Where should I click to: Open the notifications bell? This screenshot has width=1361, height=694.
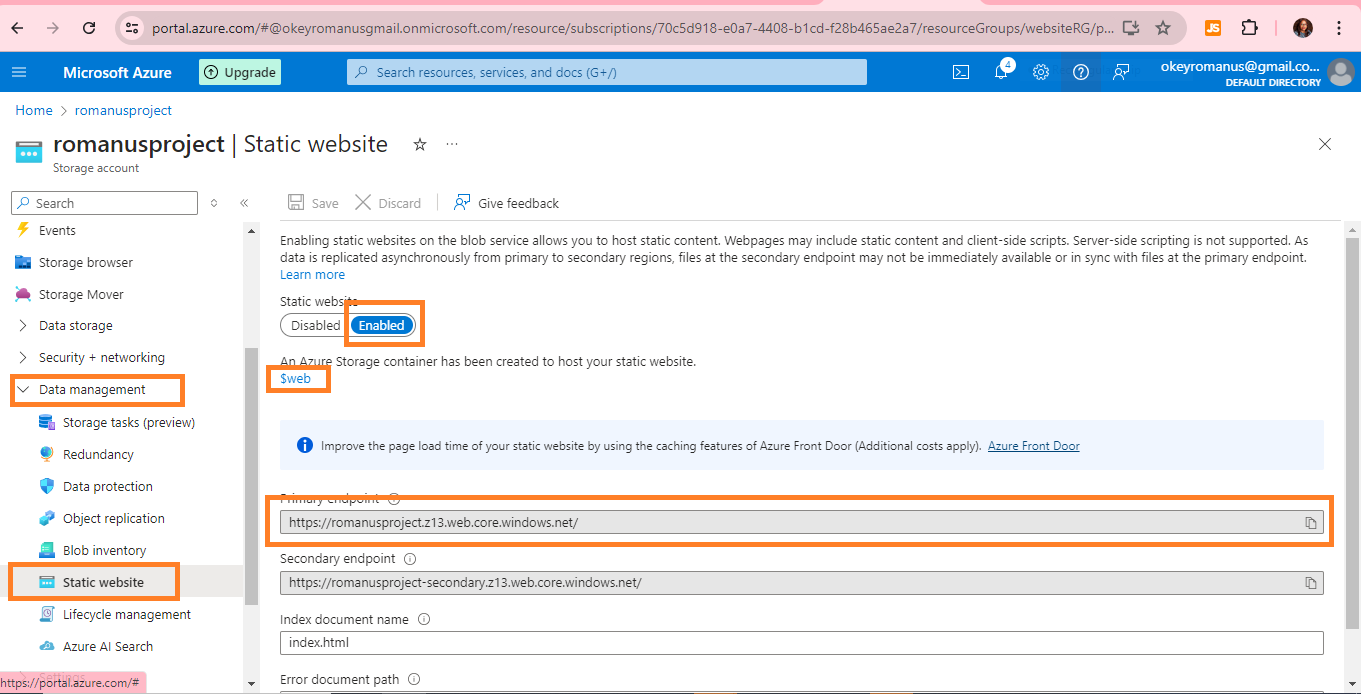(1001, 72)
